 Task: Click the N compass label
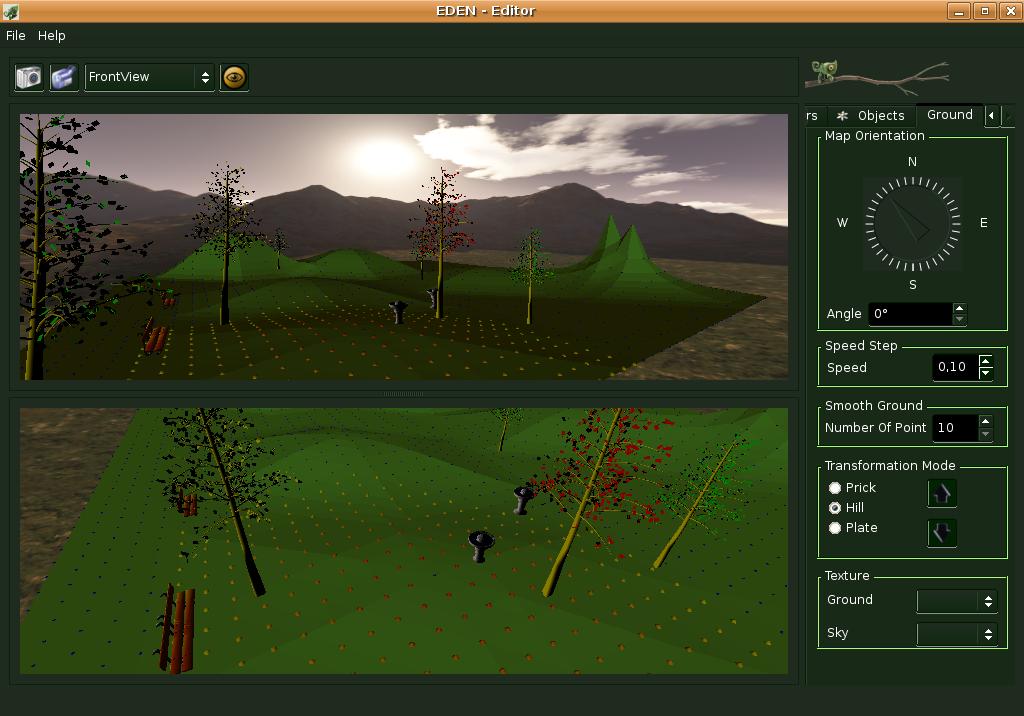point(912,161)
